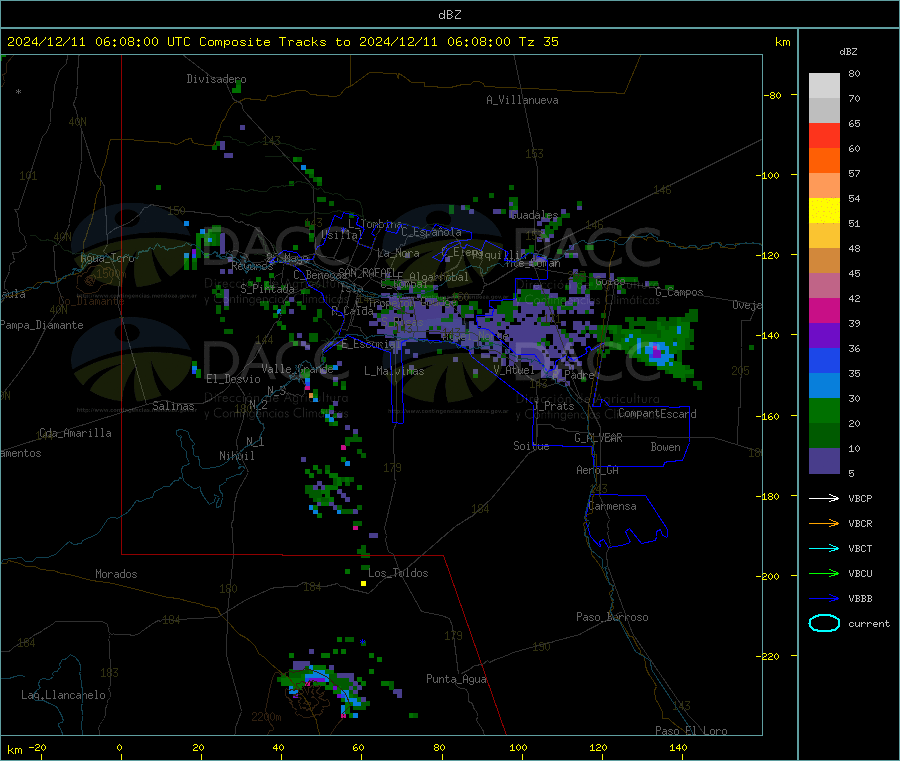Click the blue VBBB arrow symbol
The width and height of the screenshot is (900, 761).
824,598
